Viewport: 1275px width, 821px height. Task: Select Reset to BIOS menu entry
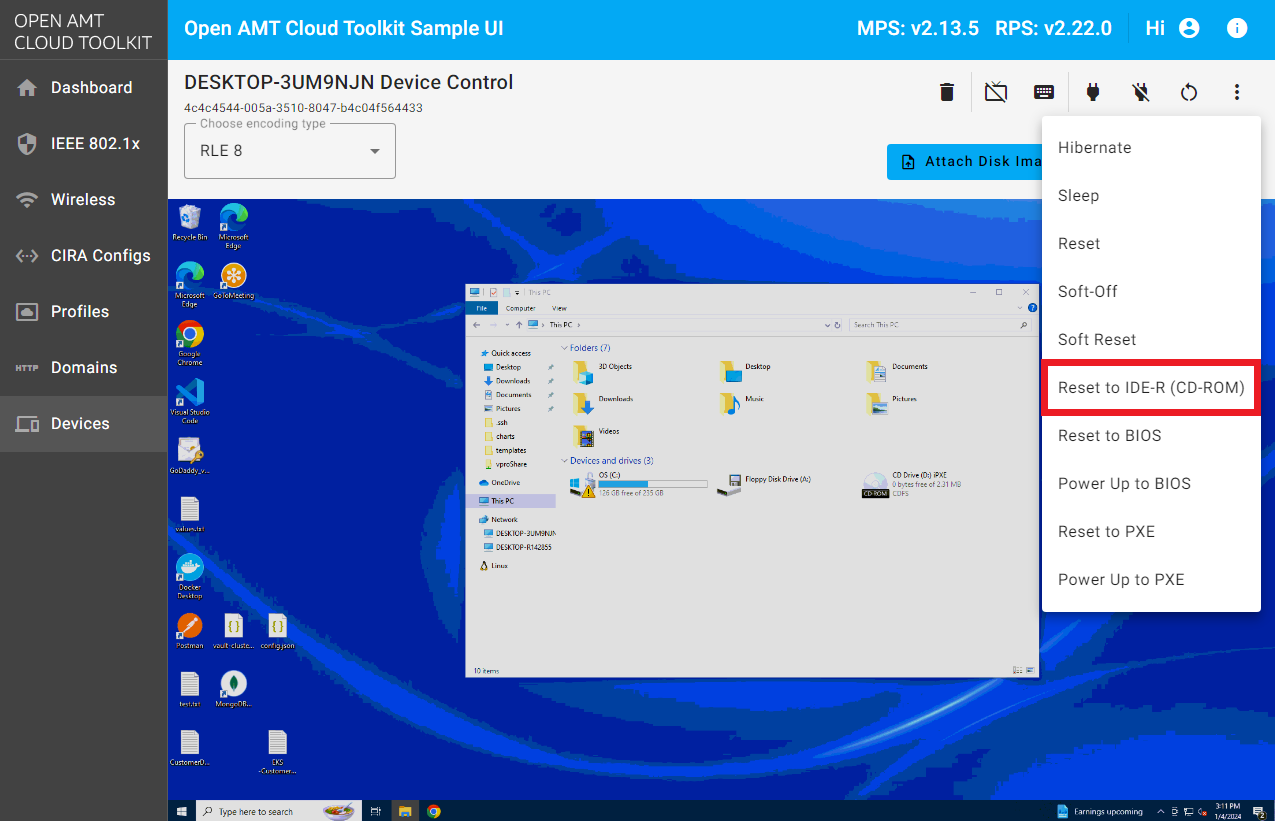tap(1110, 436)
